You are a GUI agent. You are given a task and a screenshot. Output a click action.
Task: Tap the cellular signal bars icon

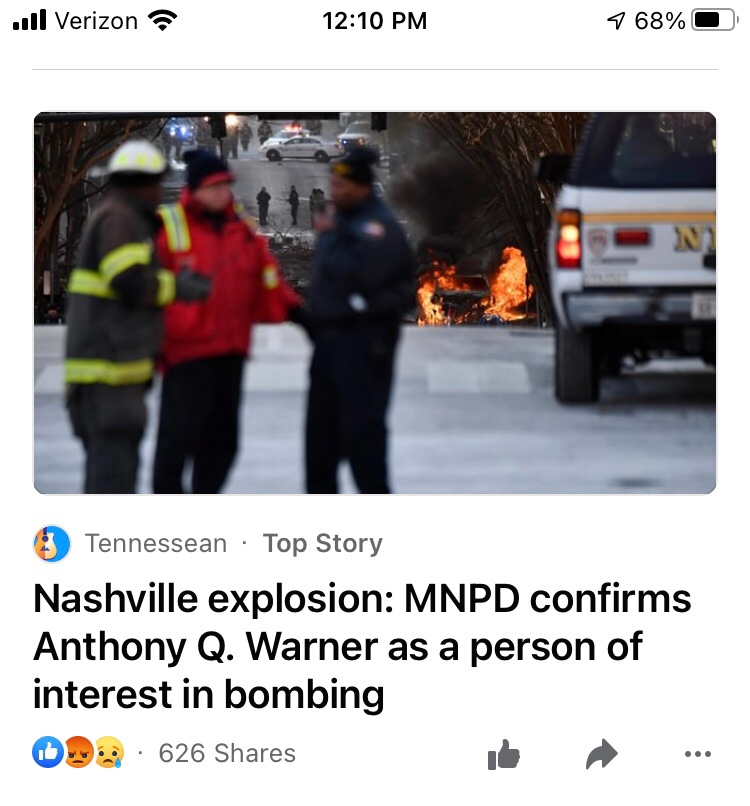tap(29, 21)
